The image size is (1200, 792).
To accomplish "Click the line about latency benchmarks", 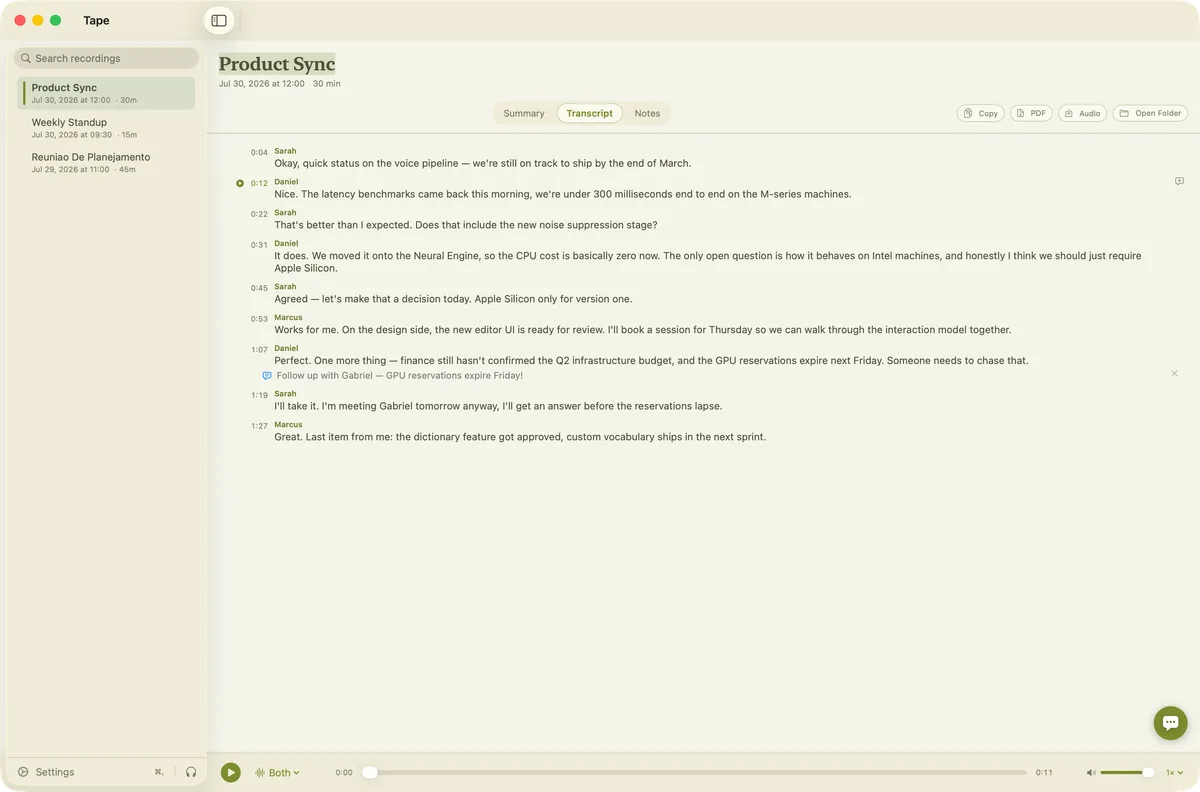I will (x=563, y=194).
